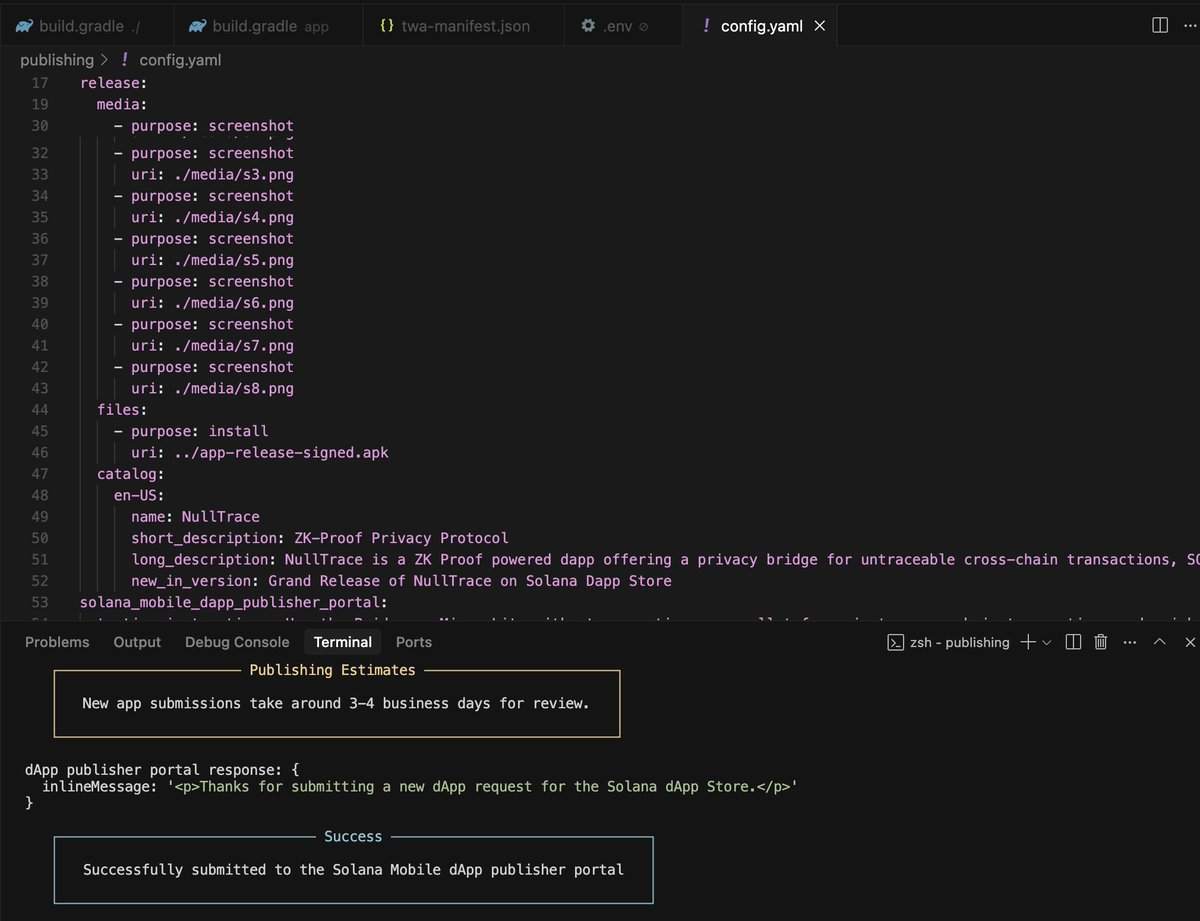1200x921 pixels.
Task: Click the 'catalog:' key on line 47
Action: coord(131,474)
